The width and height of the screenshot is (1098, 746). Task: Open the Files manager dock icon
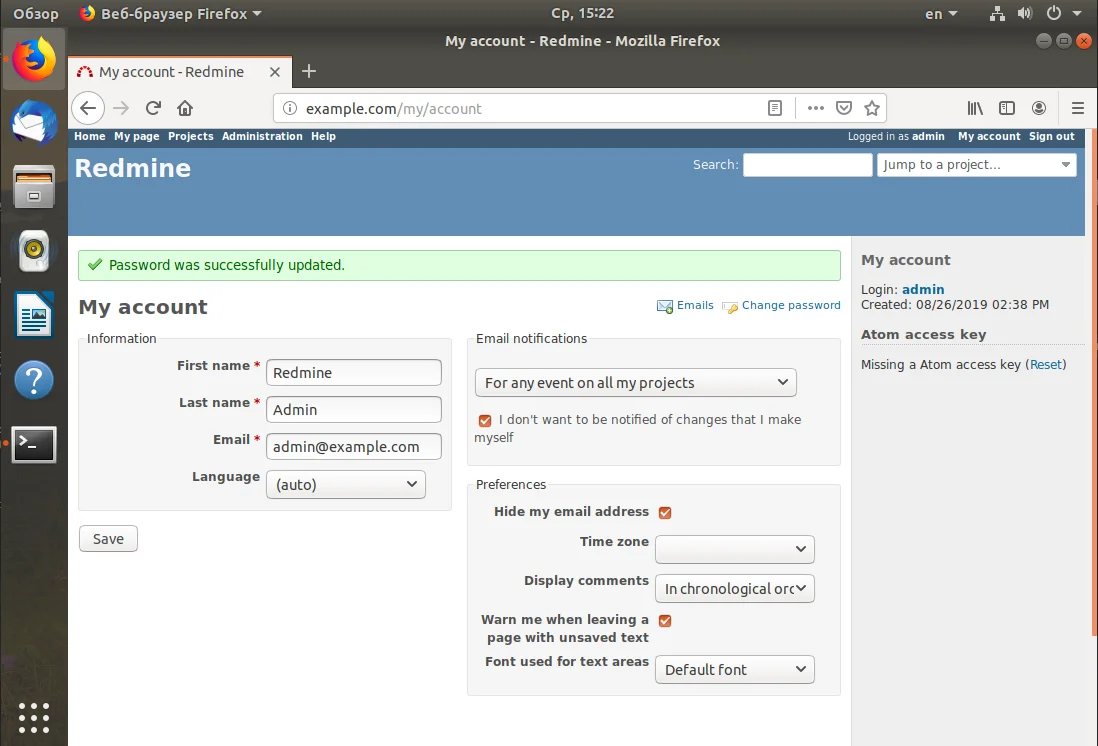coord(34,186)
